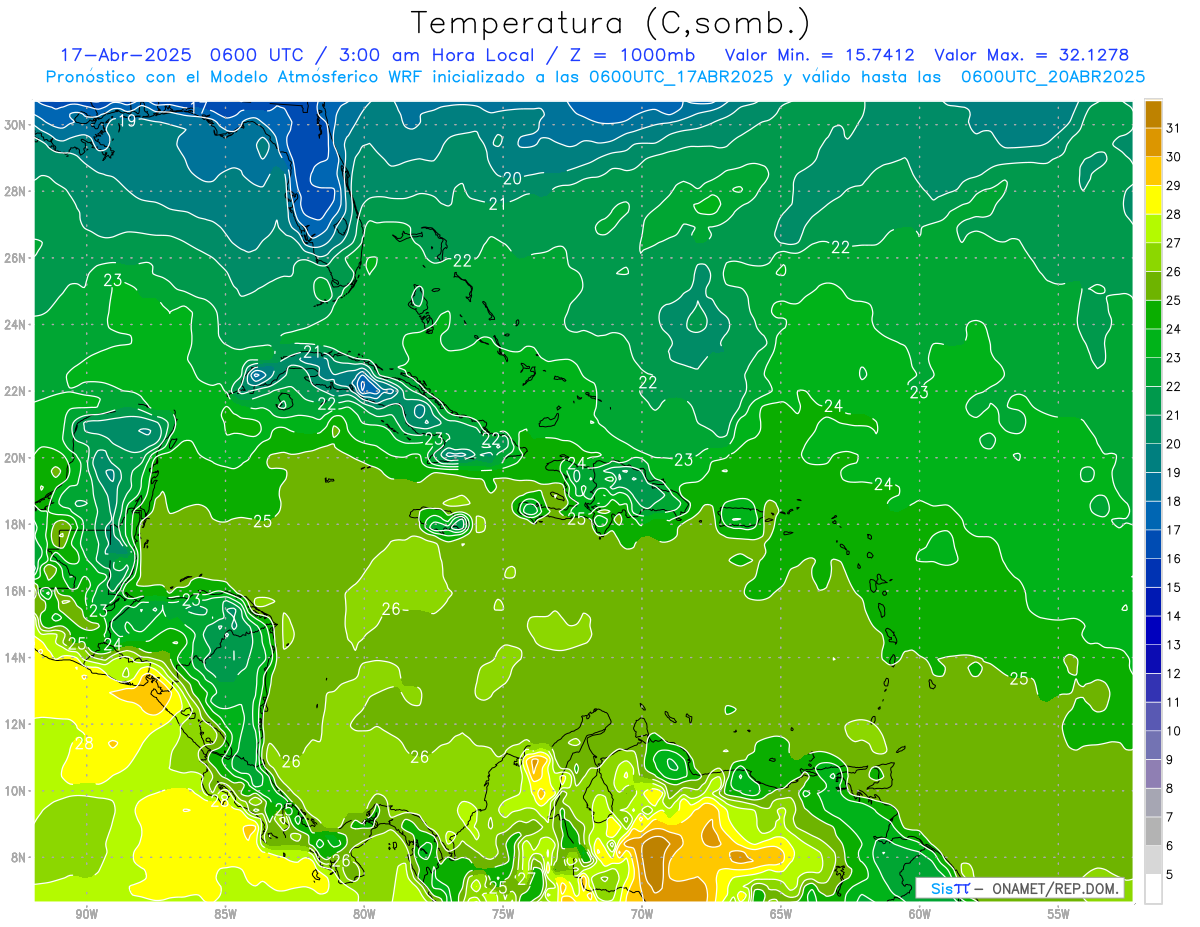The height and width of the screenshot is (927, 1200).
Task: Click latitude axis label 16N
Action: pyautogui.click(x=15, y=591)
